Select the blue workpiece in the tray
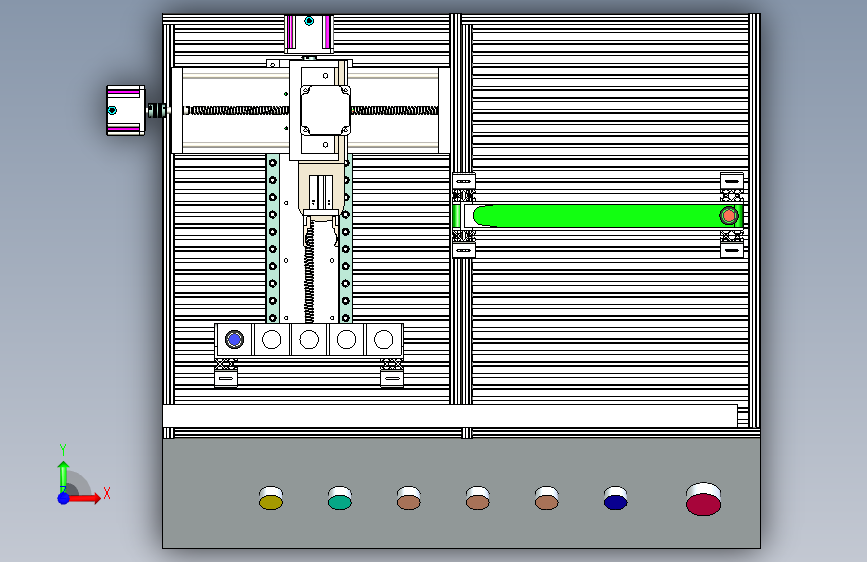The image size is (867, 562). coord(234,339)
